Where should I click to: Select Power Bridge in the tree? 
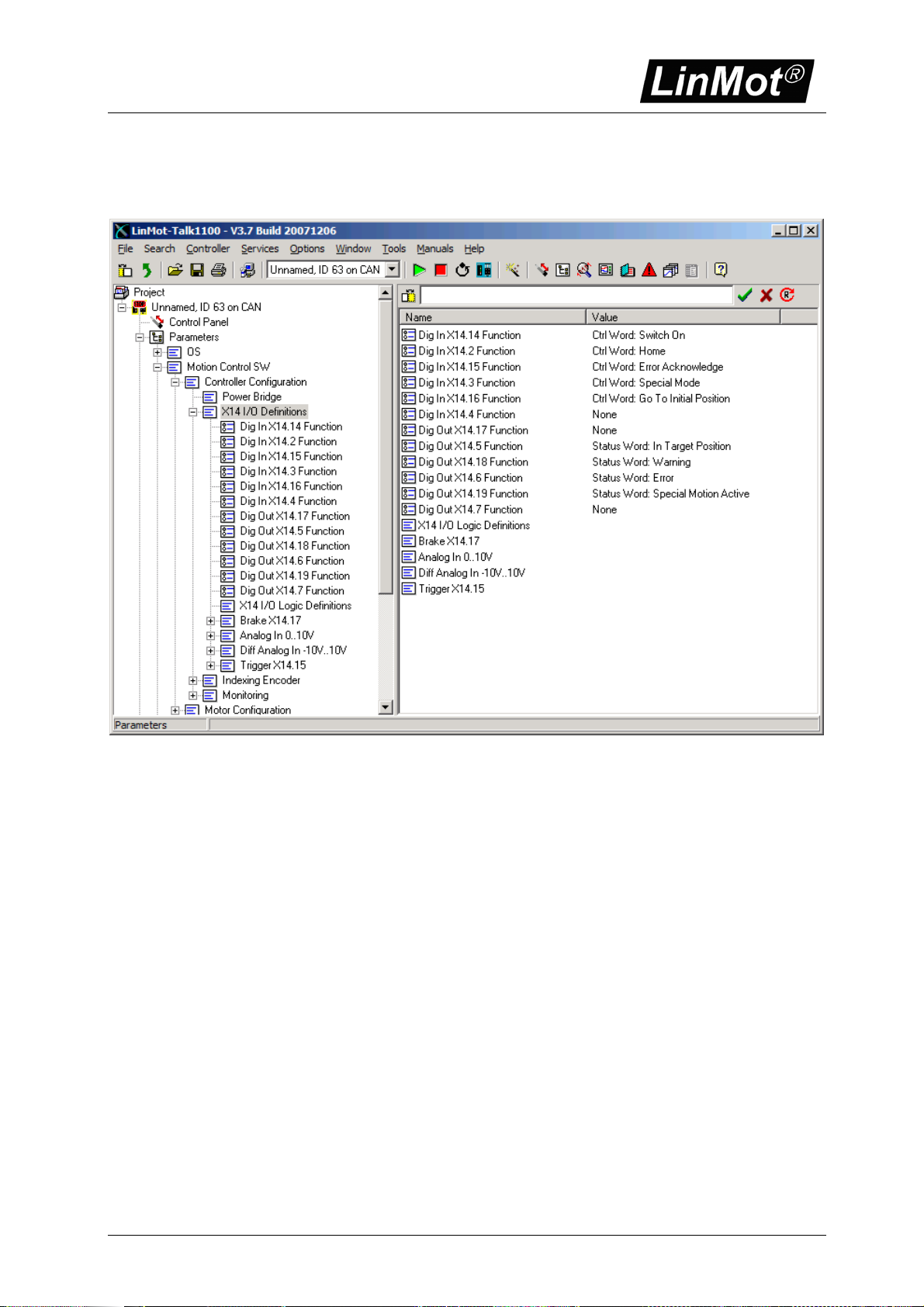click(251, 396)
